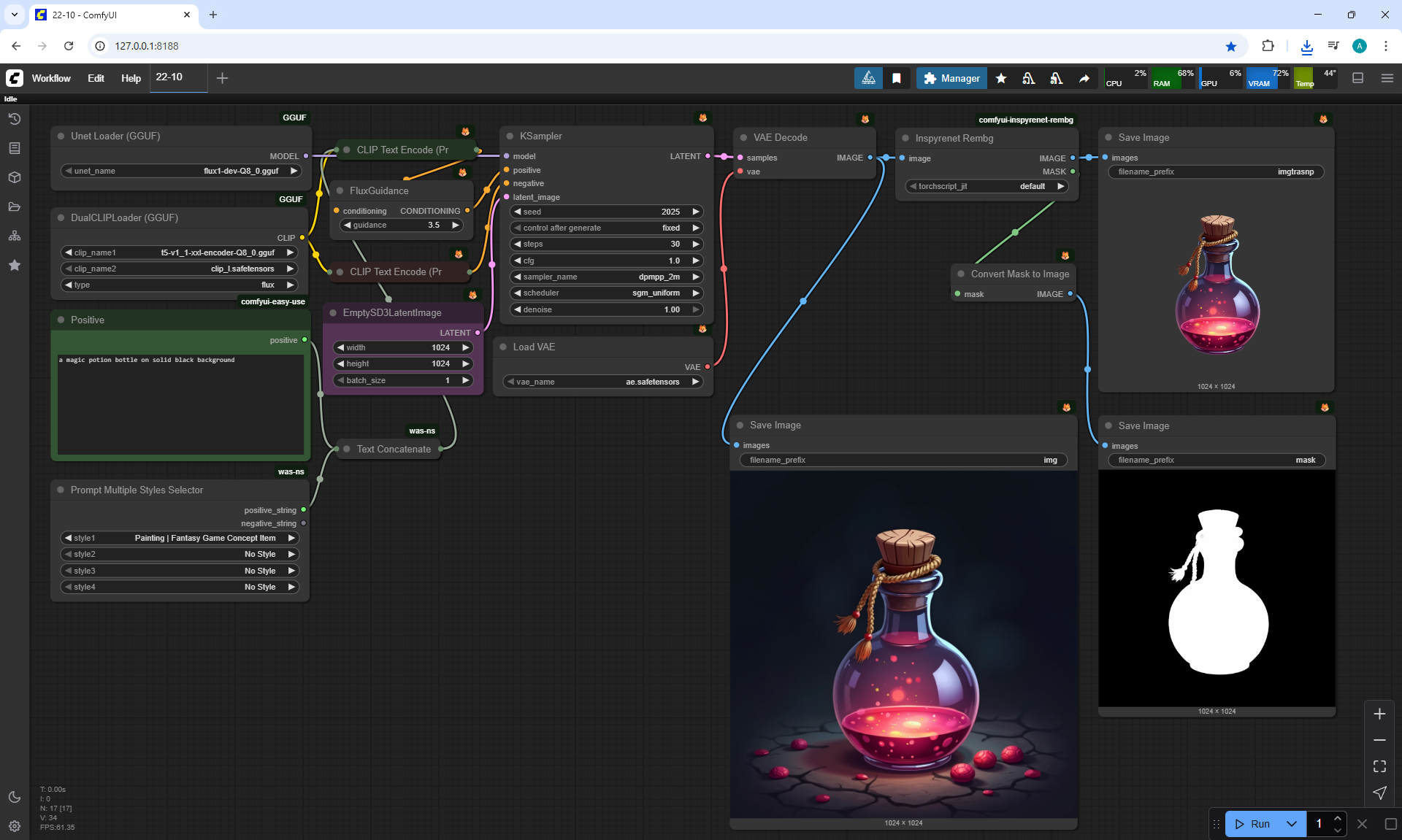Click the bookmark icon in toolbar
1402x840 pixels.
[x=897, y=78]
